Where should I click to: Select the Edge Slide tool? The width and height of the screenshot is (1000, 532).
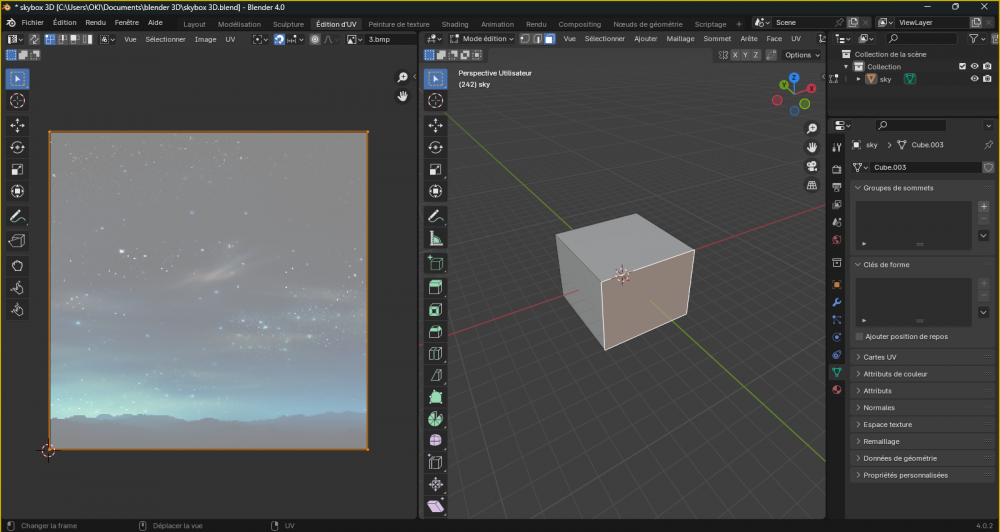click(436, 462)
